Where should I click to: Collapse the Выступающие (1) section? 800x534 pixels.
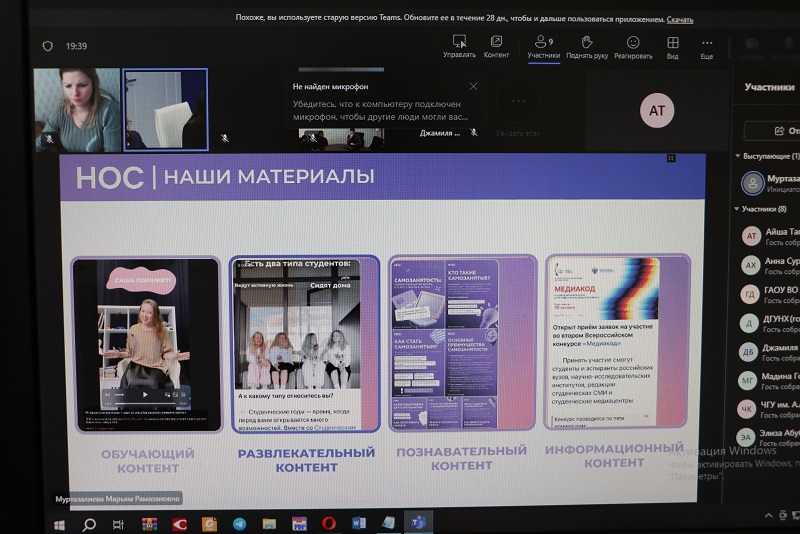pos(738,156)
